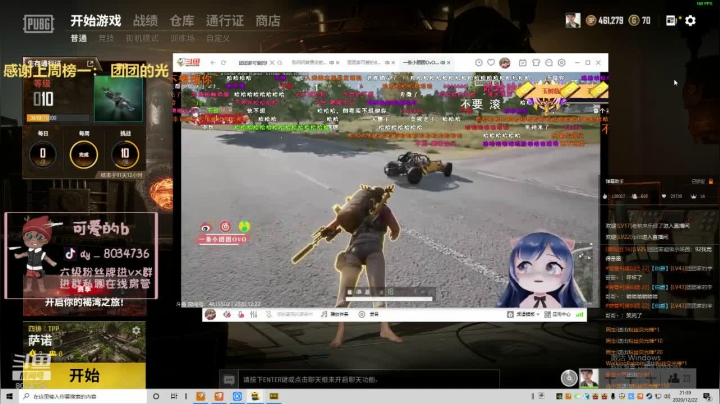
Task: Open watch history clock icon
Action: click(x=478, y=62)
